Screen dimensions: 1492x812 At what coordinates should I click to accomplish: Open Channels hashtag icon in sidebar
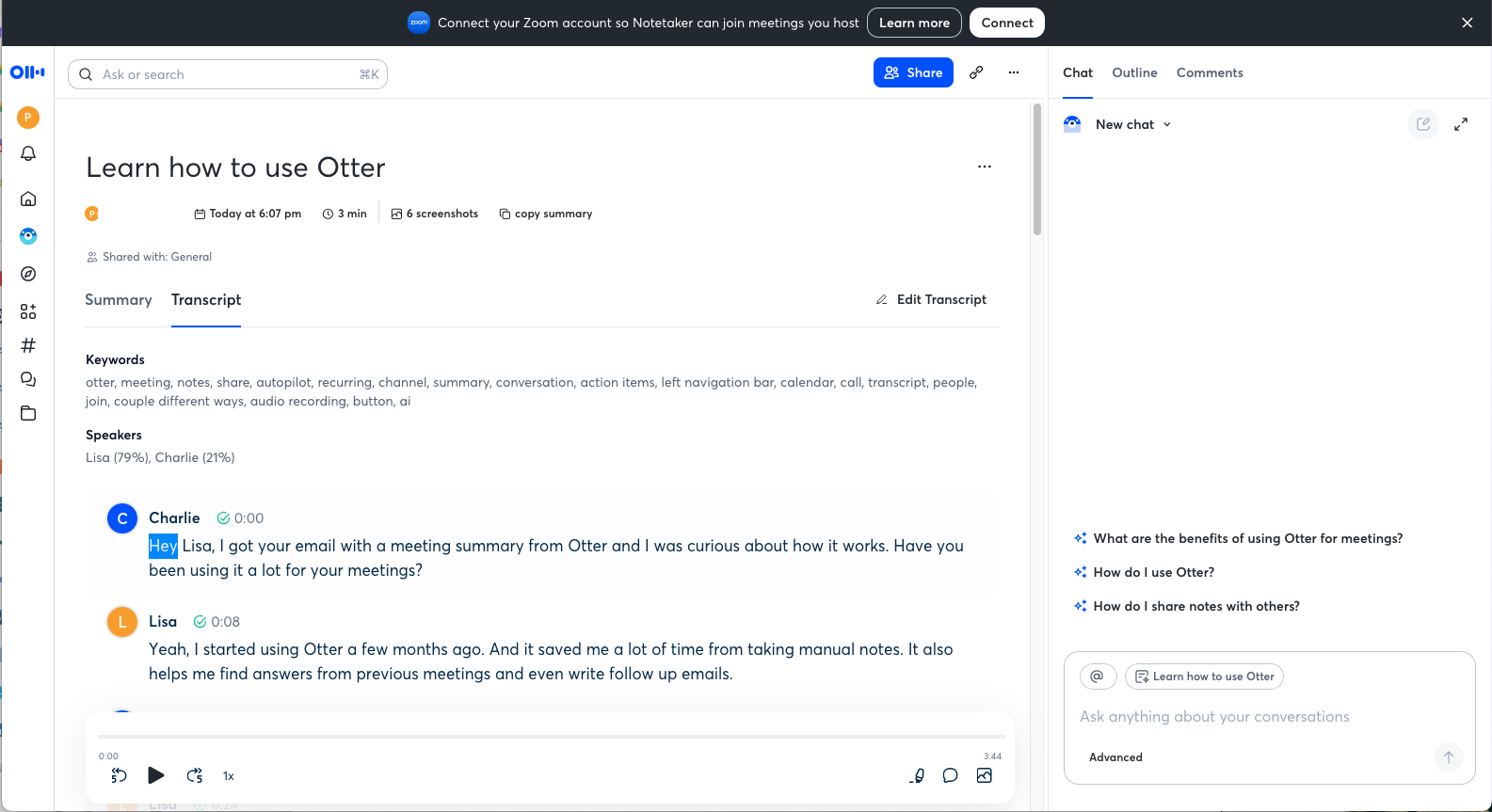tap(28, 345)
